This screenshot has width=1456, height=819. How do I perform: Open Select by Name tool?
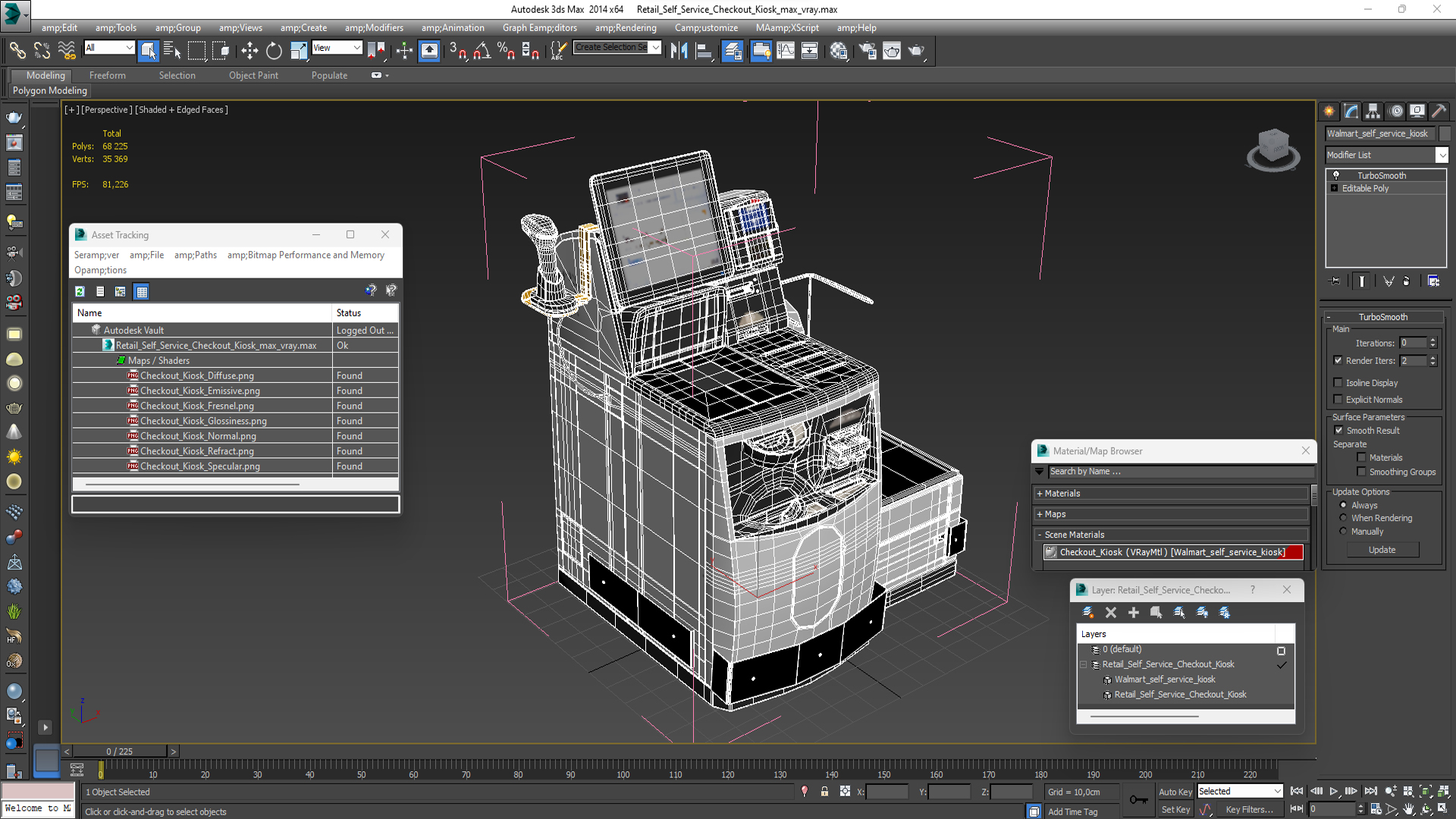click(172, 51)
